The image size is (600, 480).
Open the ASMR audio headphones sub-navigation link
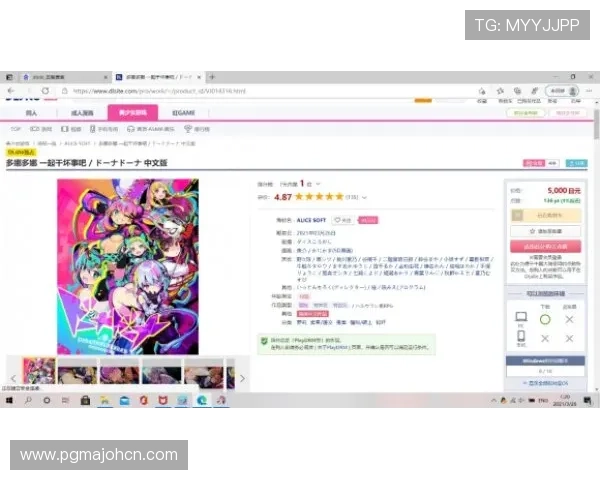(150, 129)
